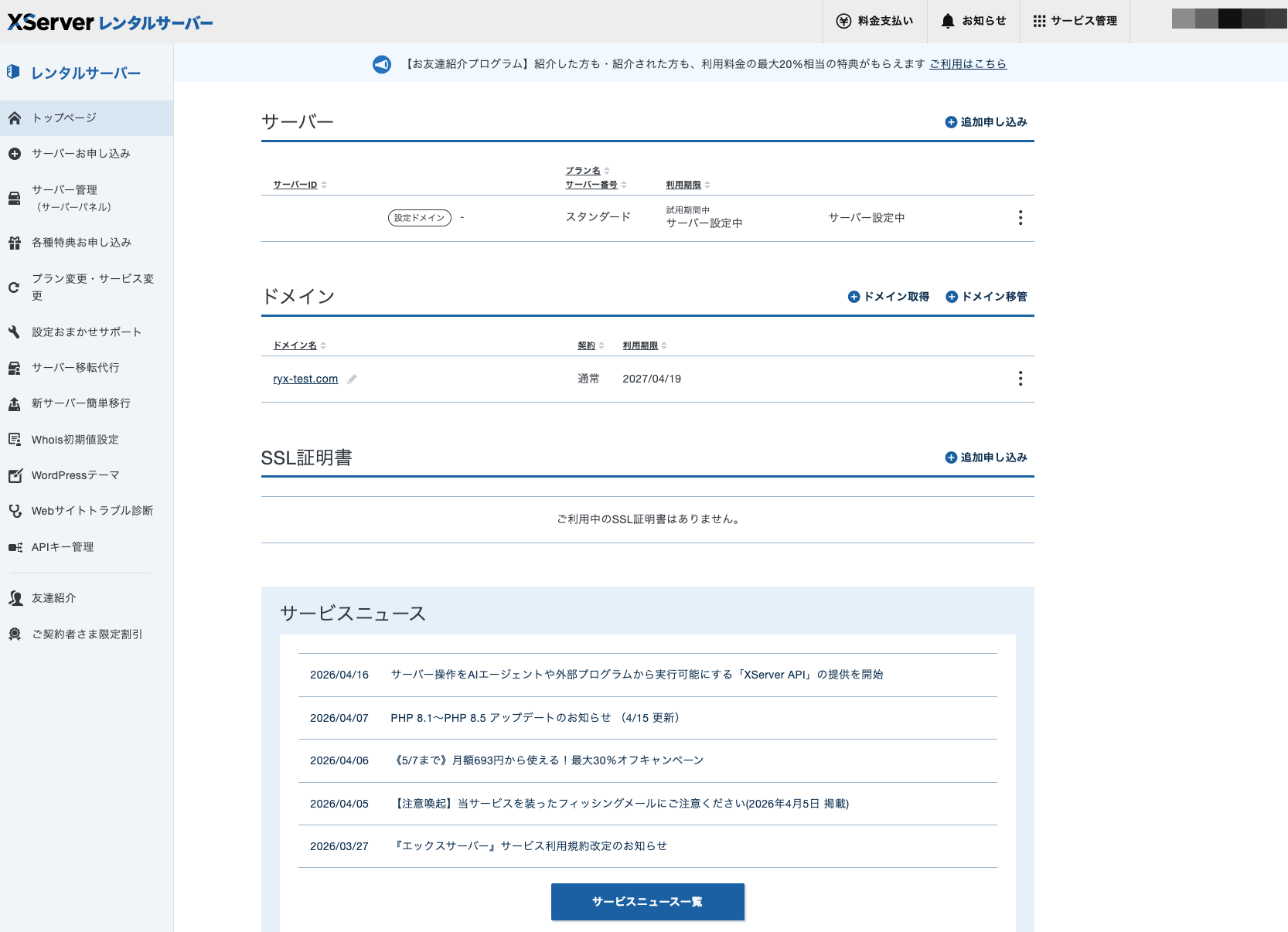The height and width of the screenshot is (932, 1288).
Task: Click the 友達紹介 people icon
Action: (15, 598)
